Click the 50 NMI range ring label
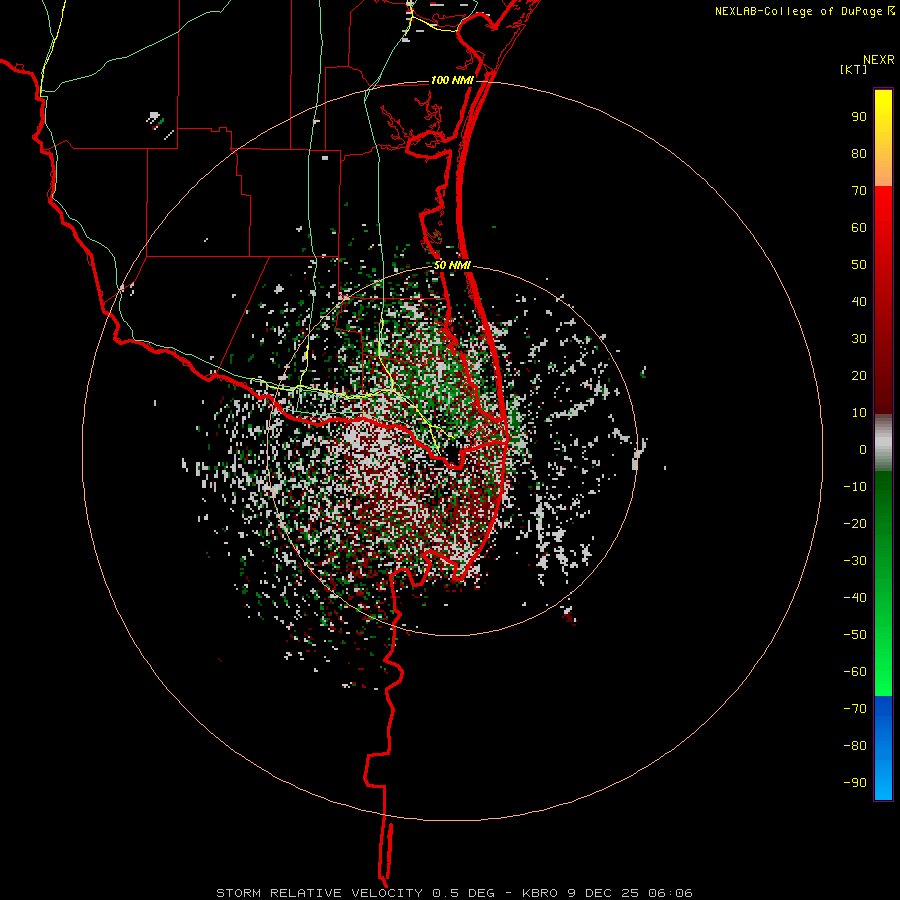This screenshot has height=900, width=900. point(452,265)
